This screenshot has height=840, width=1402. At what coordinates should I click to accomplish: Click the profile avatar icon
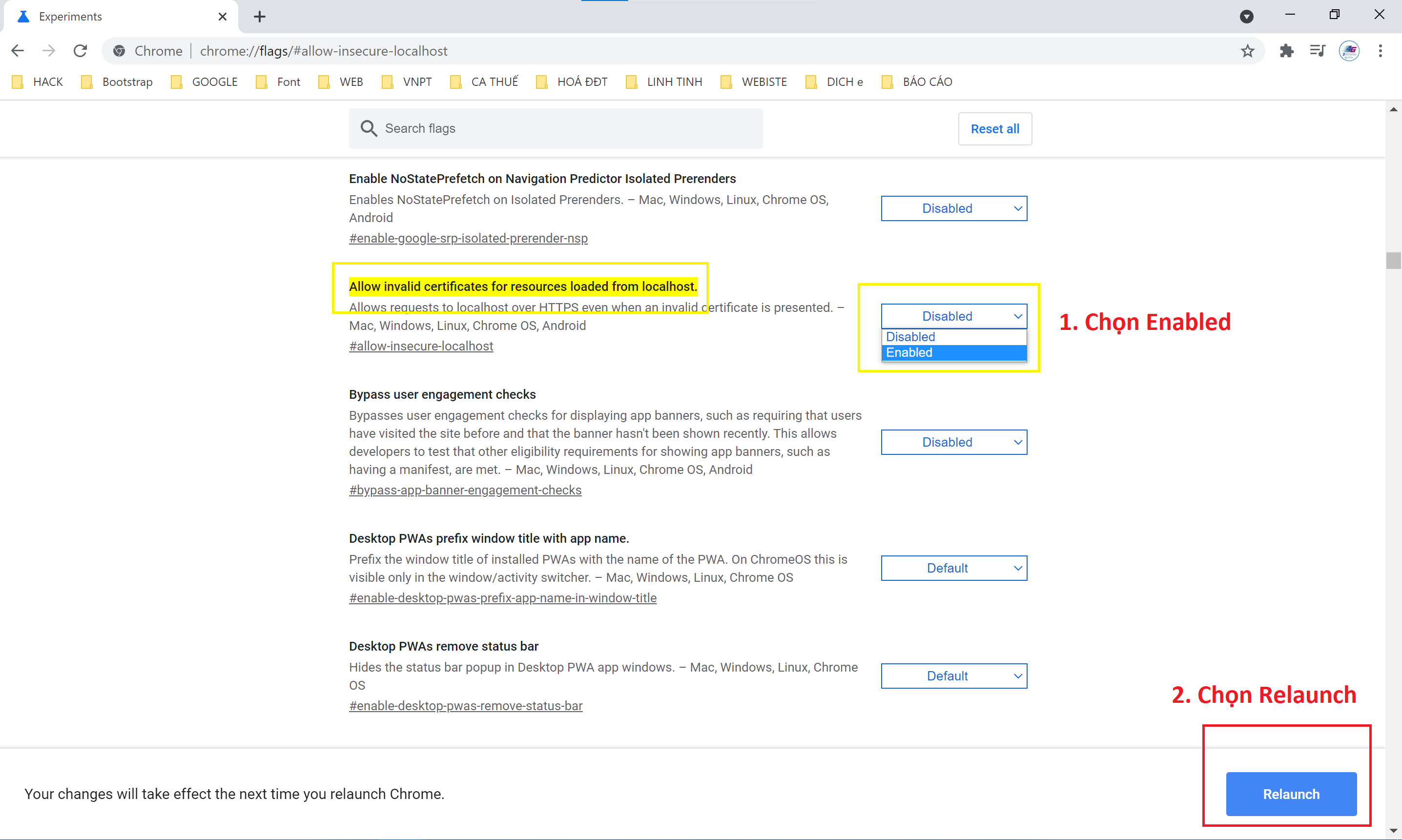(1349, 51)
